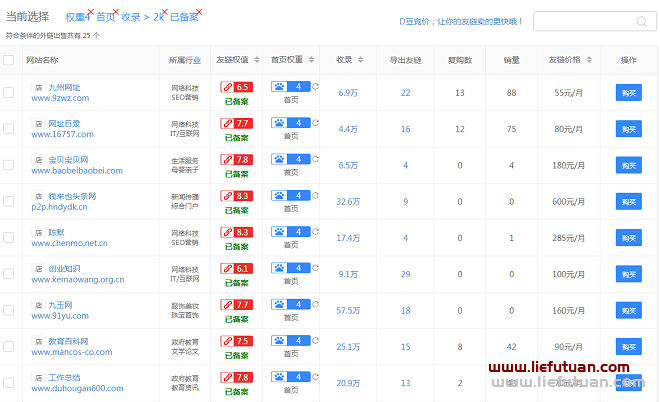Buy the 钱来也头条网 link at 600元/月
Image resolution: width=660 pixels, height=402 pixels.
tap(629, 202)
